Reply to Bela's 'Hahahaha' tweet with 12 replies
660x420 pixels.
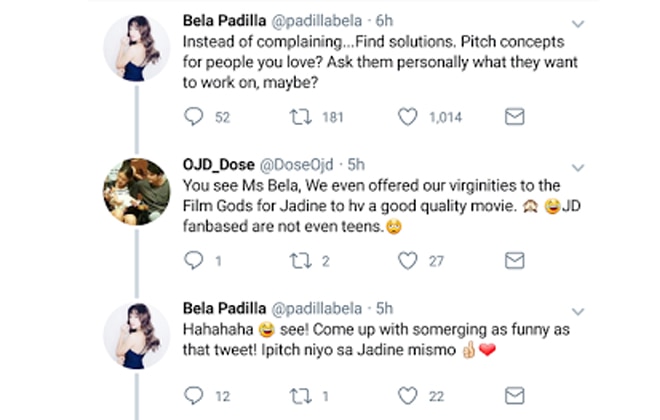[x=194, y=396]
